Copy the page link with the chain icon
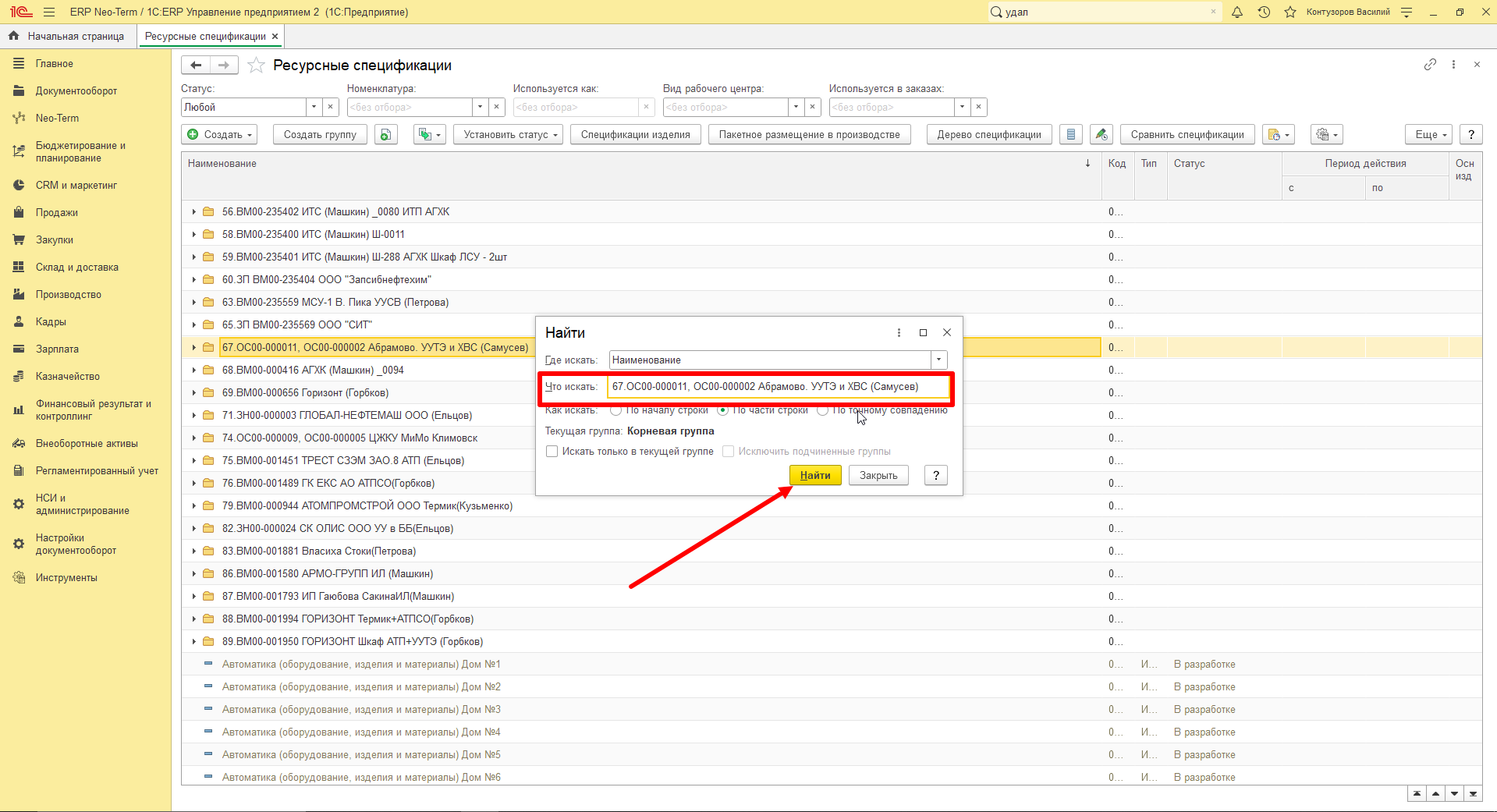The width and height of the screenshot is (1497, 812). pos(1430,65)
